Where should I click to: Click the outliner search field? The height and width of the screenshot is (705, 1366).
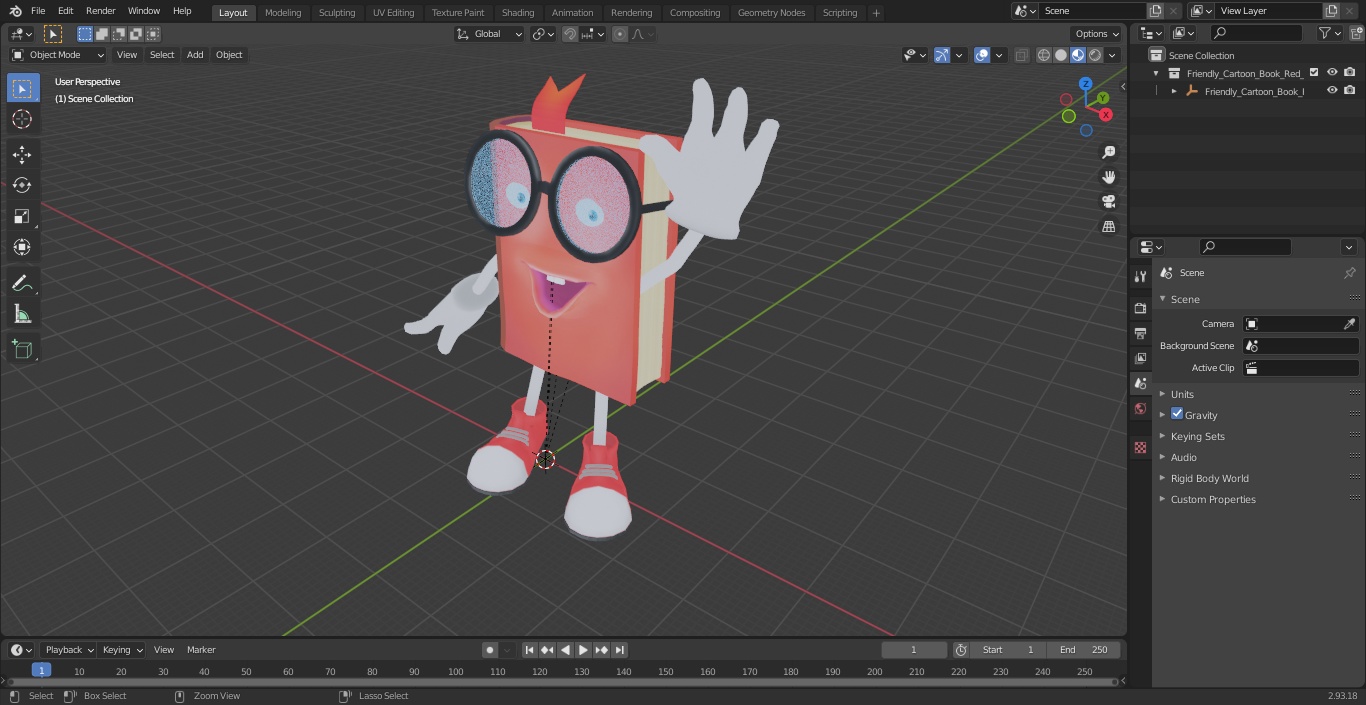1255,33
